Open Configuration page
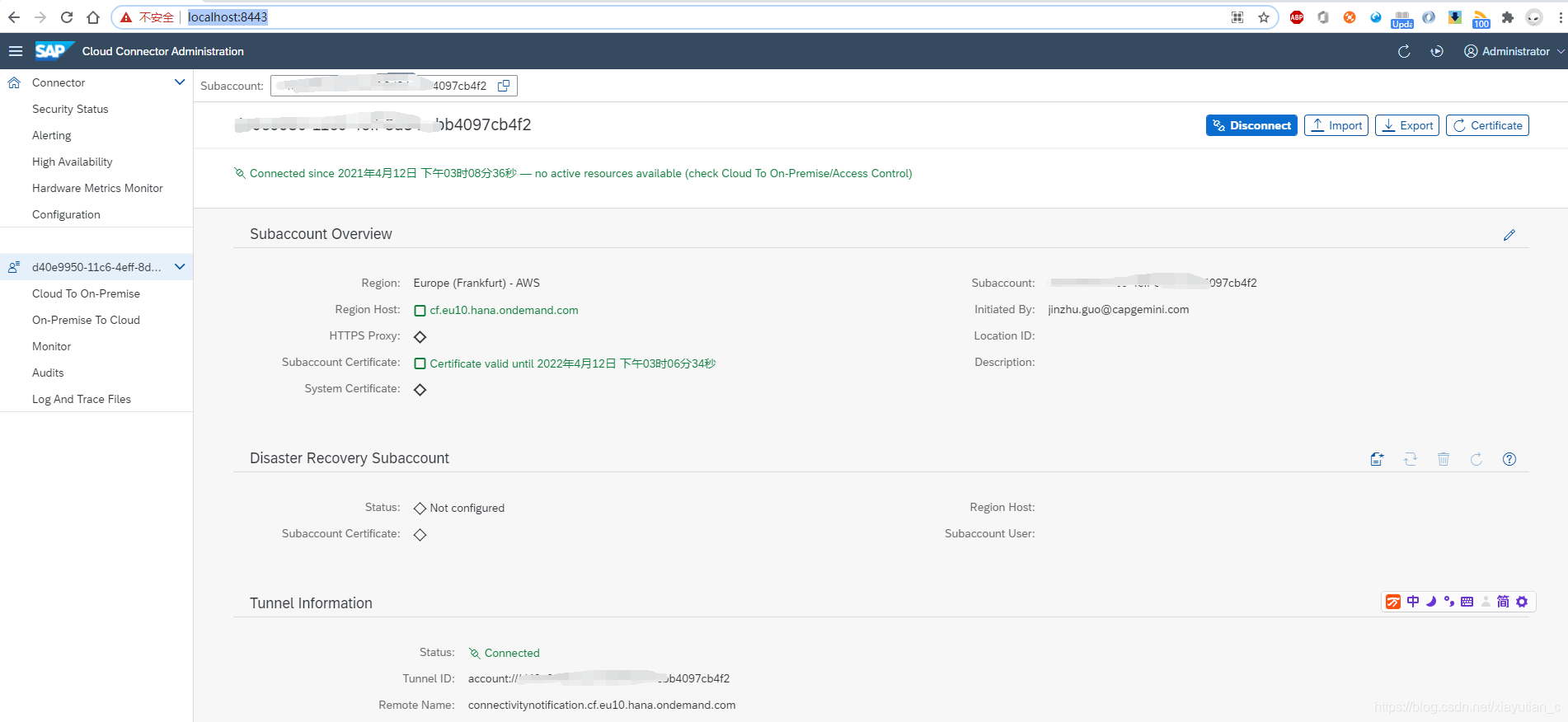Screen dimensions: 1568x722 point(66,214)
